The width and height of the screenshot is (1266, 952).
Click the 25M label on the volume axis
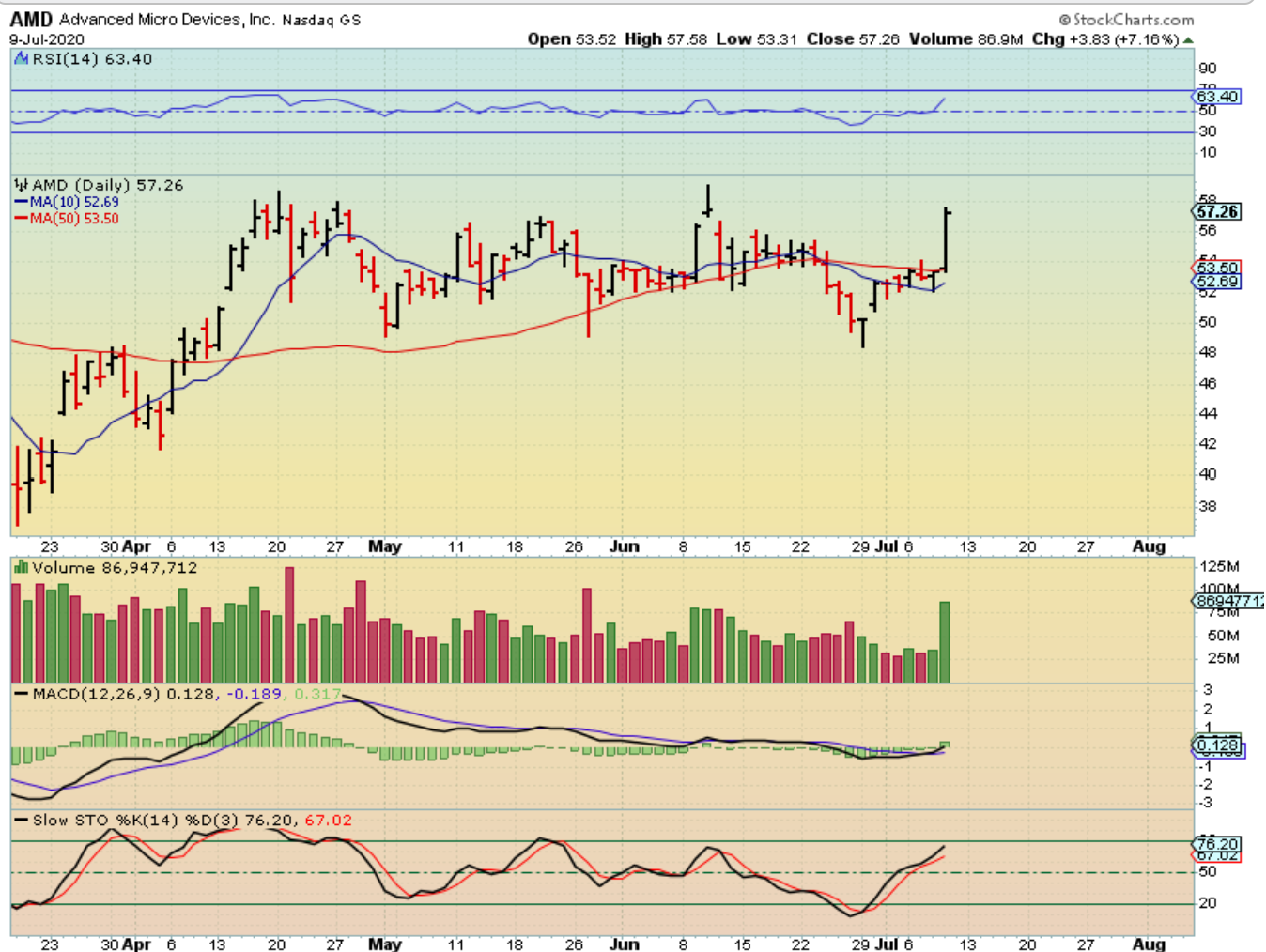coord(1223,658)
